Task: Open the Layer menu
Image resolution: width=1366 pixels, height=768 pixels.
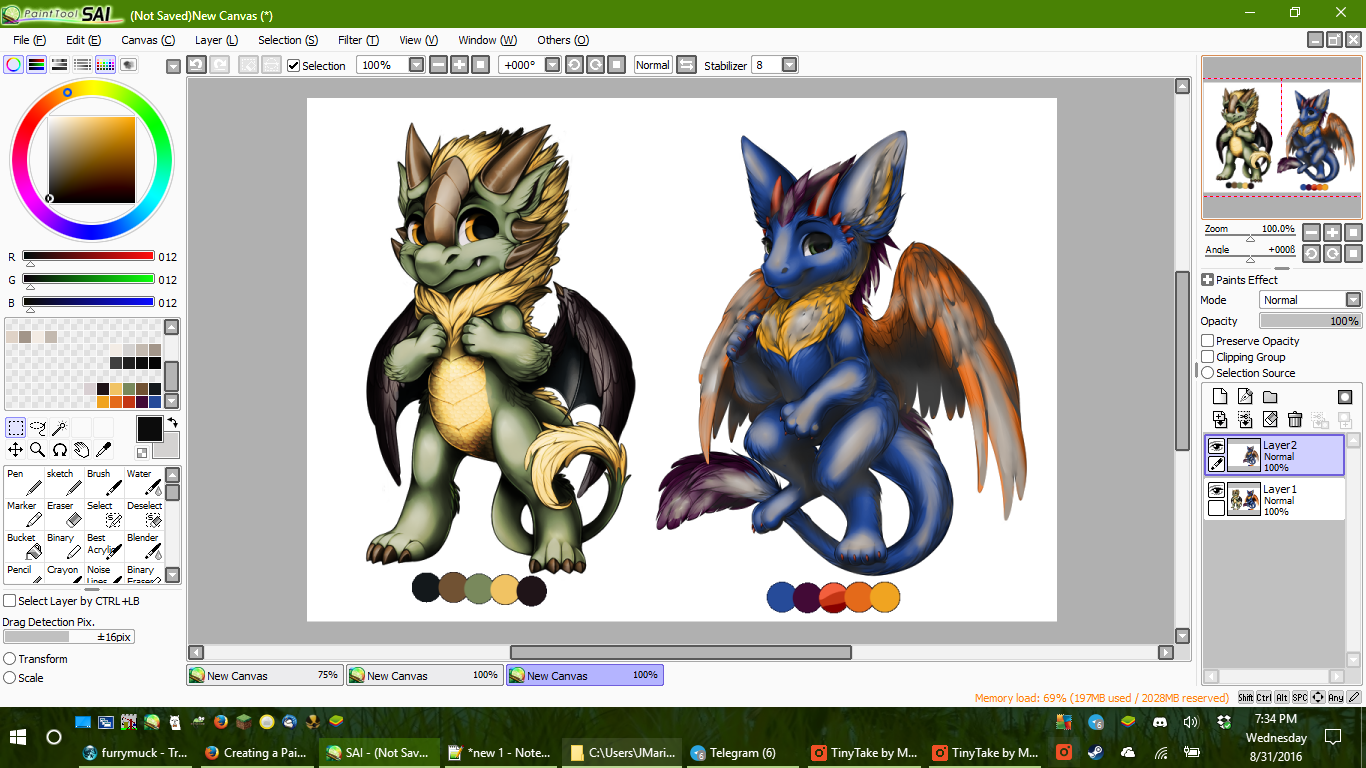Action: point(216,40)
